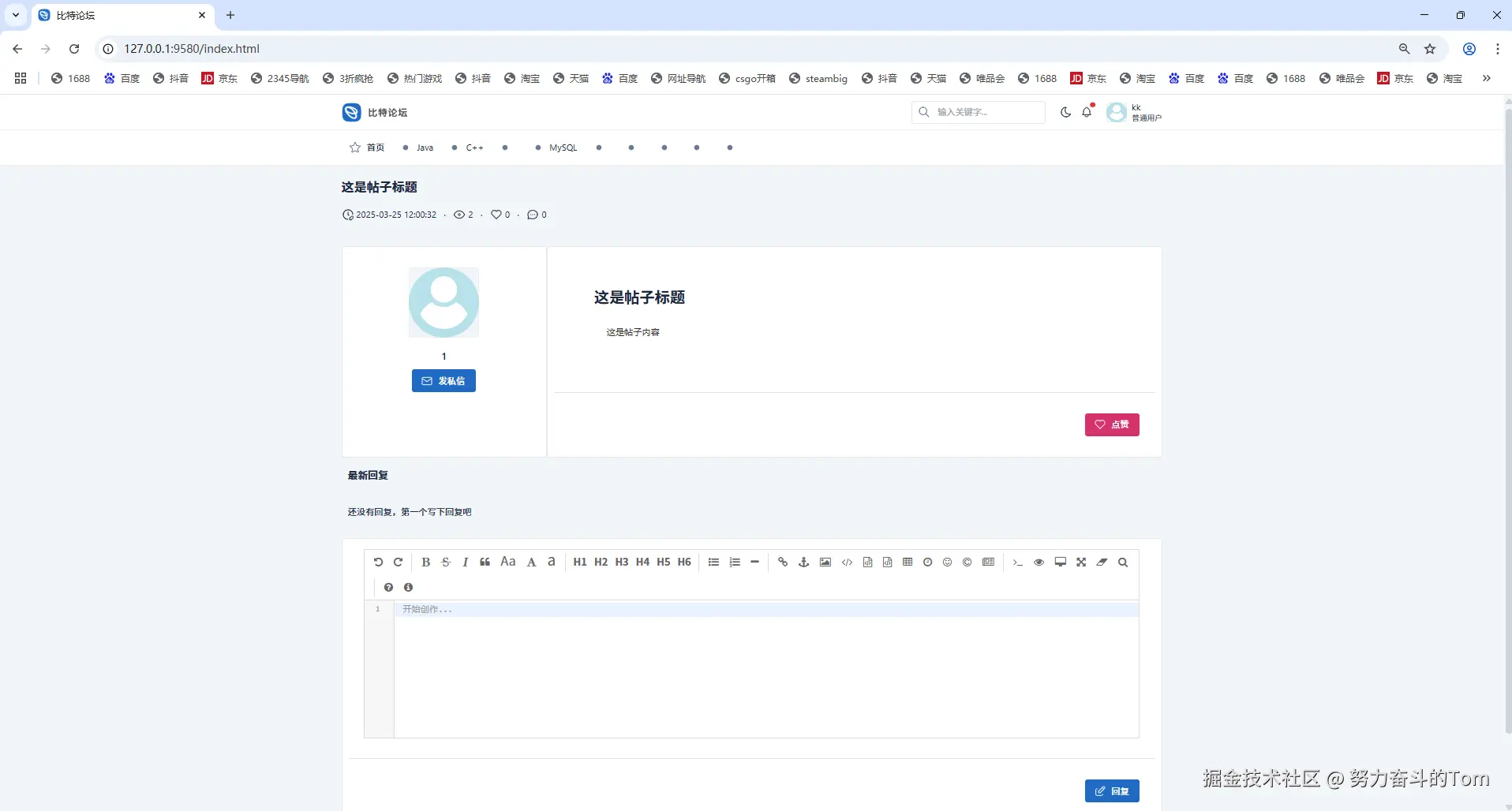Open search inside the reply editor
Viewport: 1512px width, 811px height.
pyautogui.click(x=1123, y=562)
